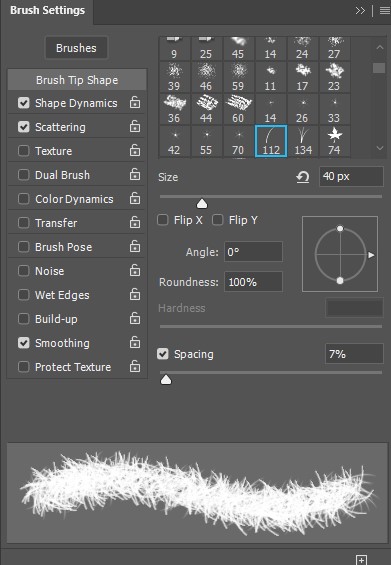Select the 59 spatter brush tip
The height and width of the screenshot is (565, 391).
(238, 77)
